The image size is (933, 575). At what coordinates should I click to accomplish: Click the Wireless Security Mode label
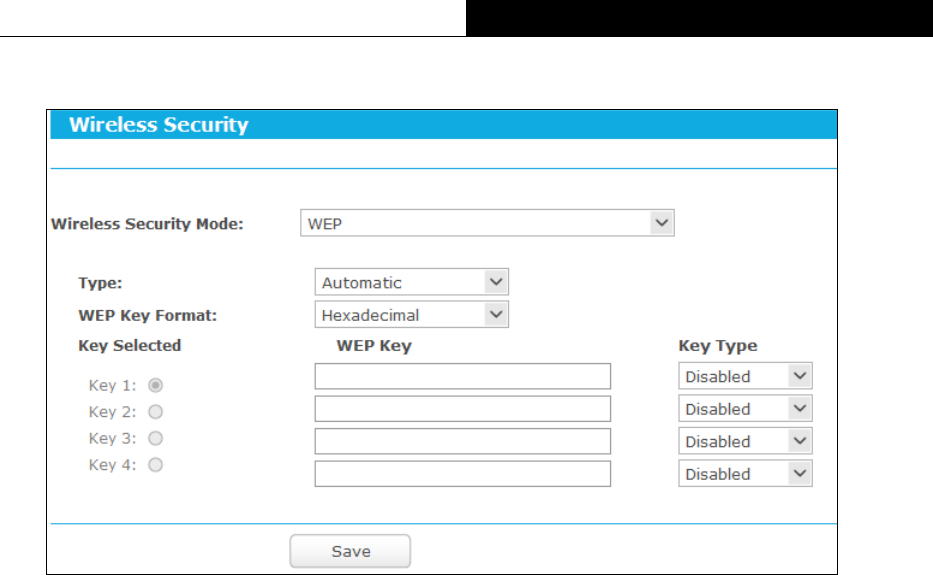click(x=147, y=224)
